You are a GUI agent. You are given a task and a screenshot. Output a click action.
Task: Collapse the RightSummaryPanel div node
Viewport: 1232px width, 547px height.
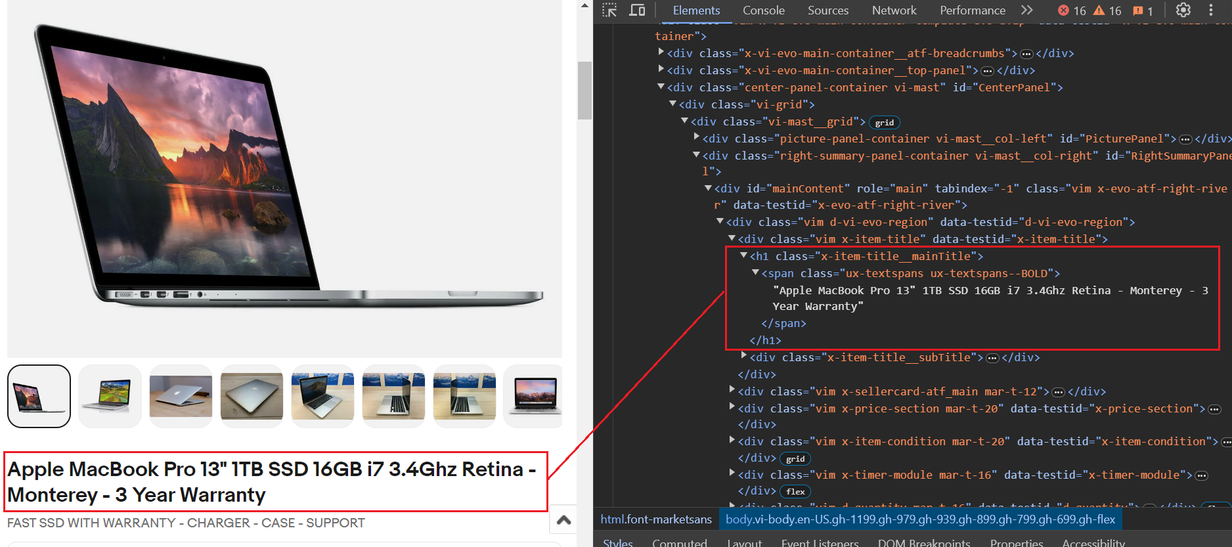pyautogui.click(x=696, y=156)
